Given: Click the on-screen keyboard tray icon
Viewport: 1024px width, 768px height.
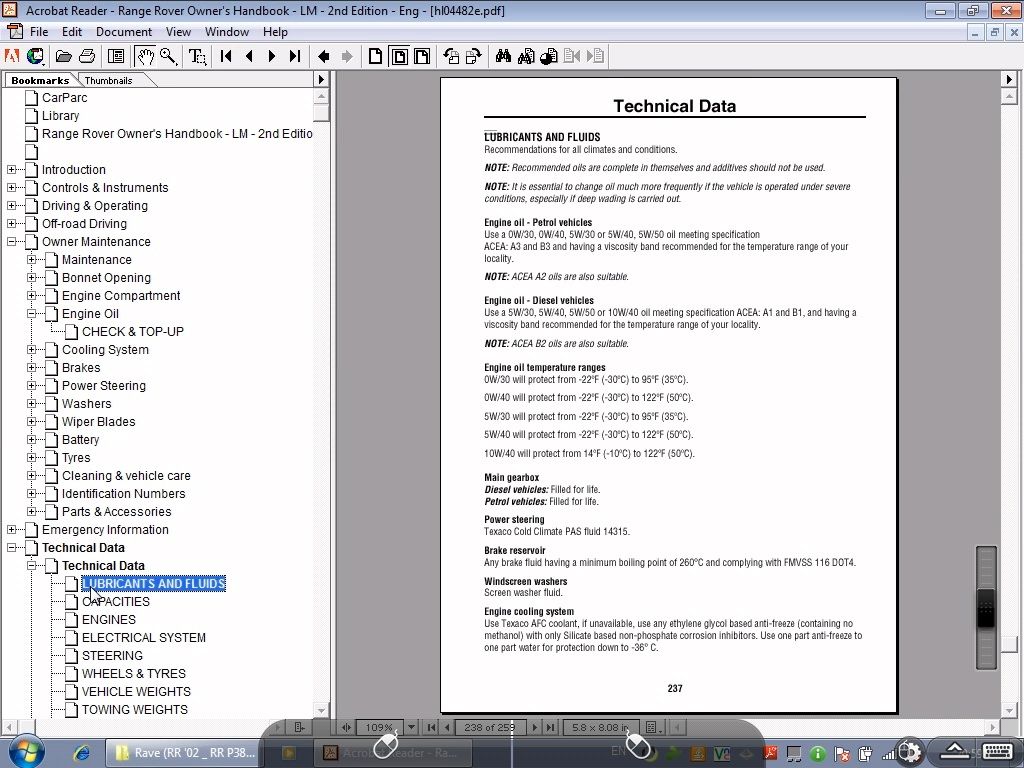Looking at the screenshot, I should [999, 752].
